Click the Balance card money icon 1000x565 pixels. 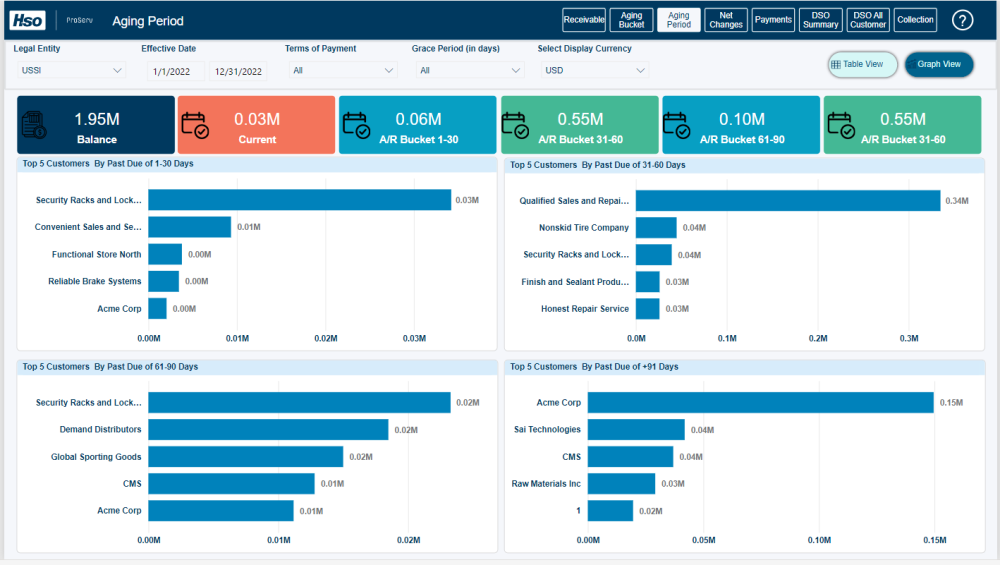[34, 124]
